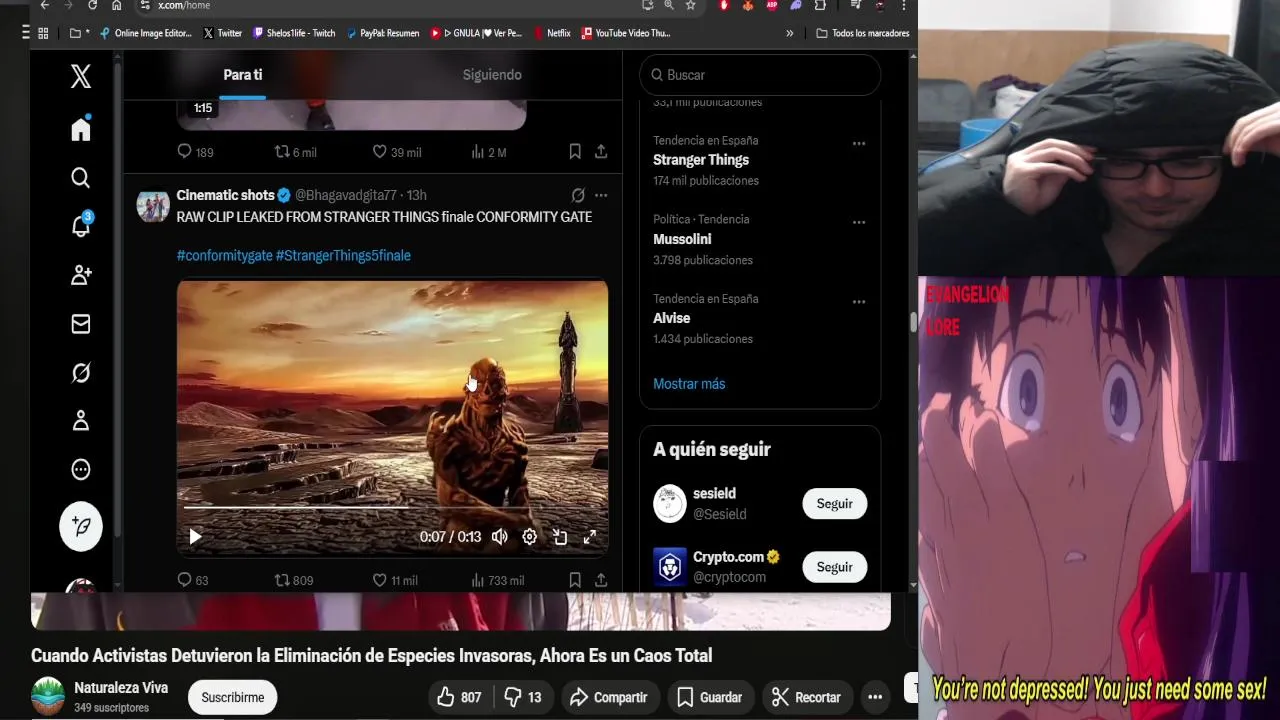
Task: View 733 mil views analytics
Action: [497, 580]
